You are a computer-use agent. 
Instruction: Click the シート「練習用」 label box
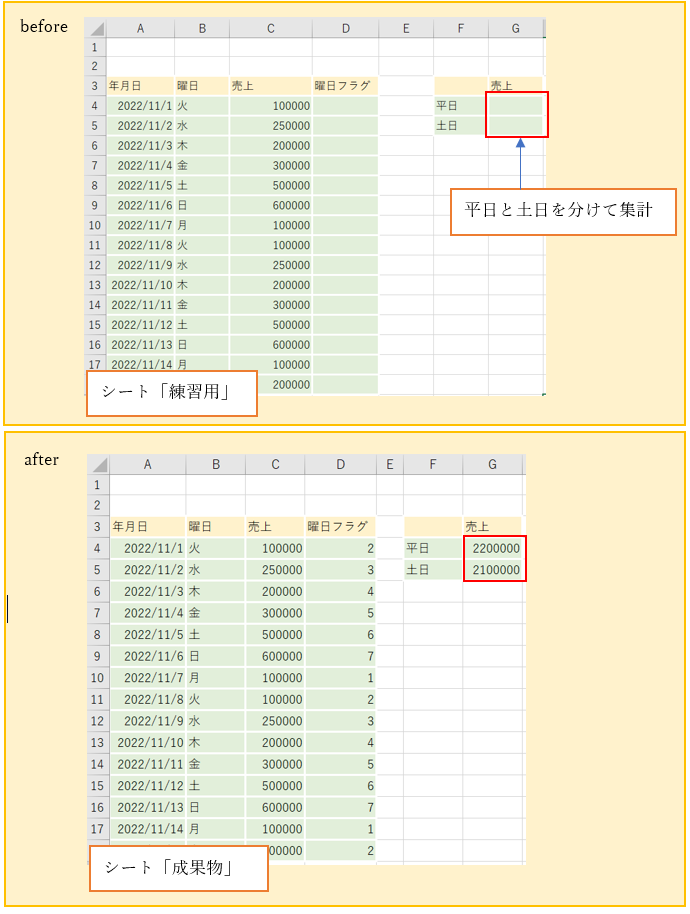tap(172, 394)
